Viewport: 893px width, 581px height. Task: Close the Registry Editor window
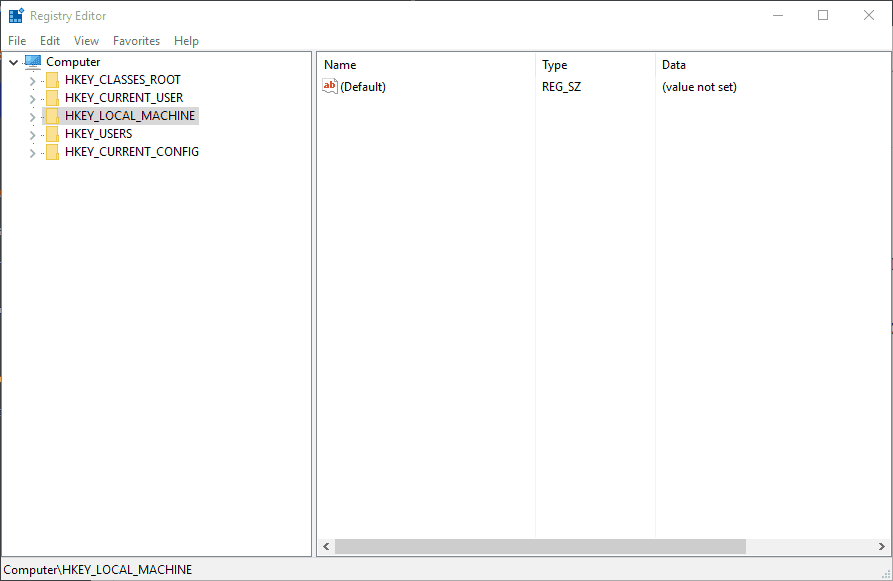pyautogui.click(x=869, y=15)
